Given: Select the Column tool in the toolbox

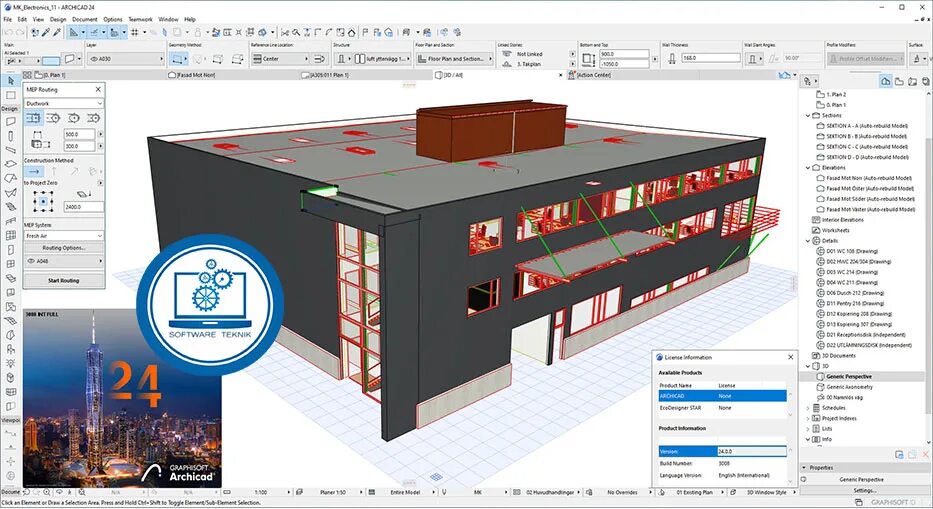Looking at the screenshot, I should [11, 136].
